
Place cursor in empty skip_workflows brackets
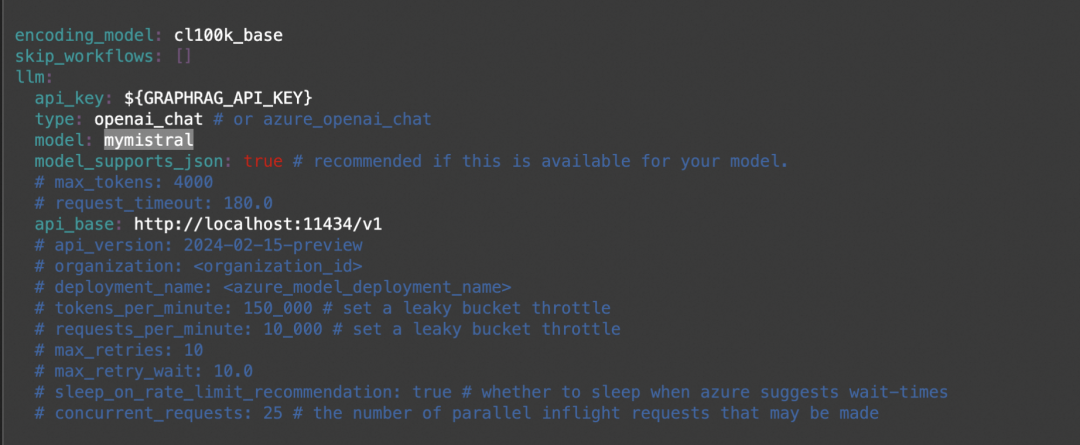coord(183,56)
